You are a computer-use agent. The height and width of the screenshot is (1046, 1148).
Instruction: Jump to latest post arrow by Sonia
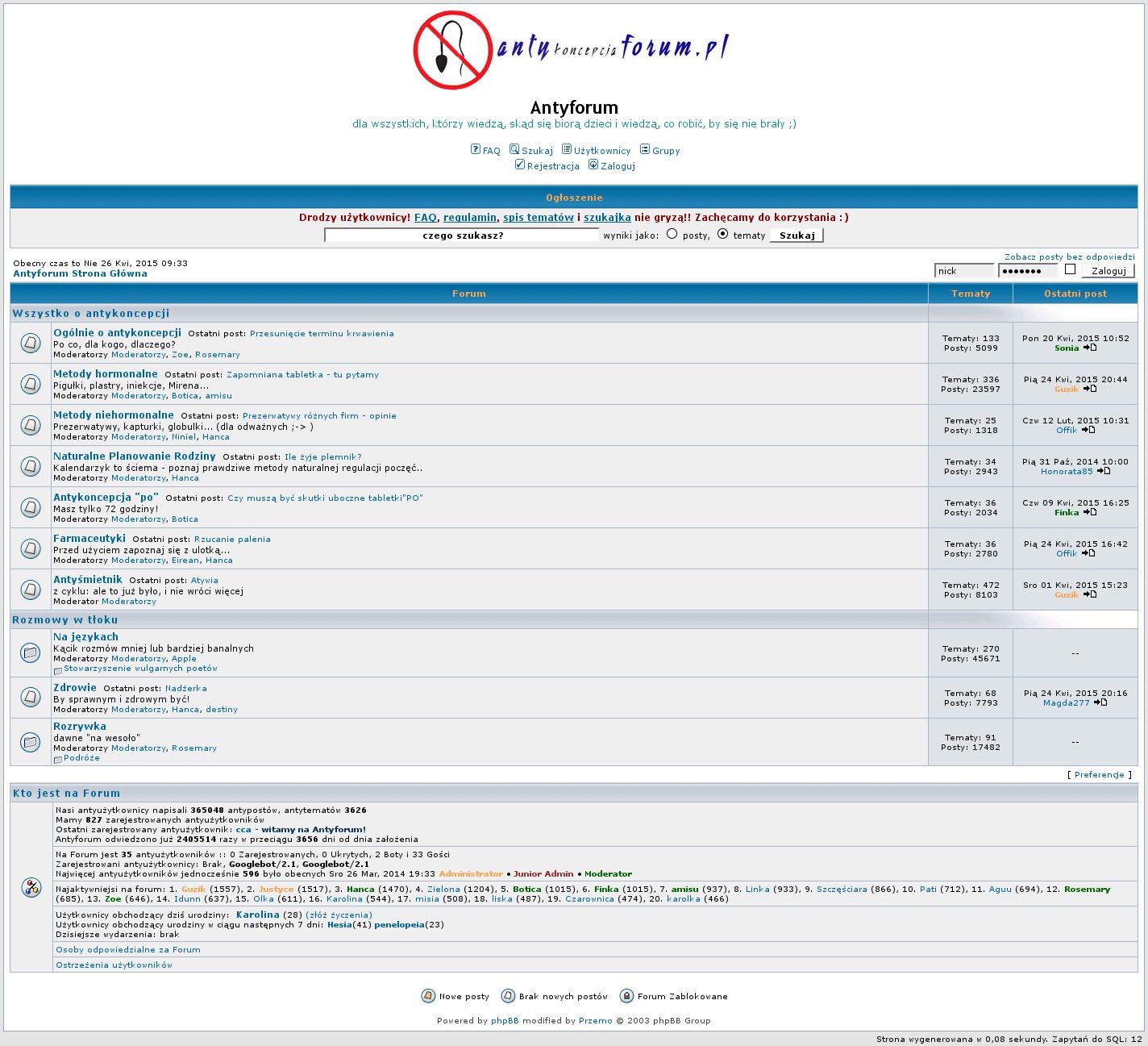pyautogui.click(x=1090, y=348)
